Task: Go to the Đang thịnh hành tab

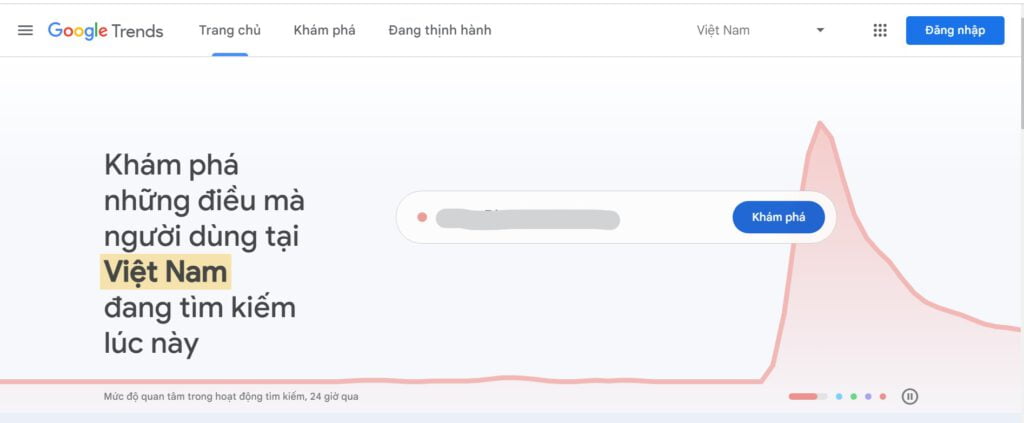Action: pos(440,30)
